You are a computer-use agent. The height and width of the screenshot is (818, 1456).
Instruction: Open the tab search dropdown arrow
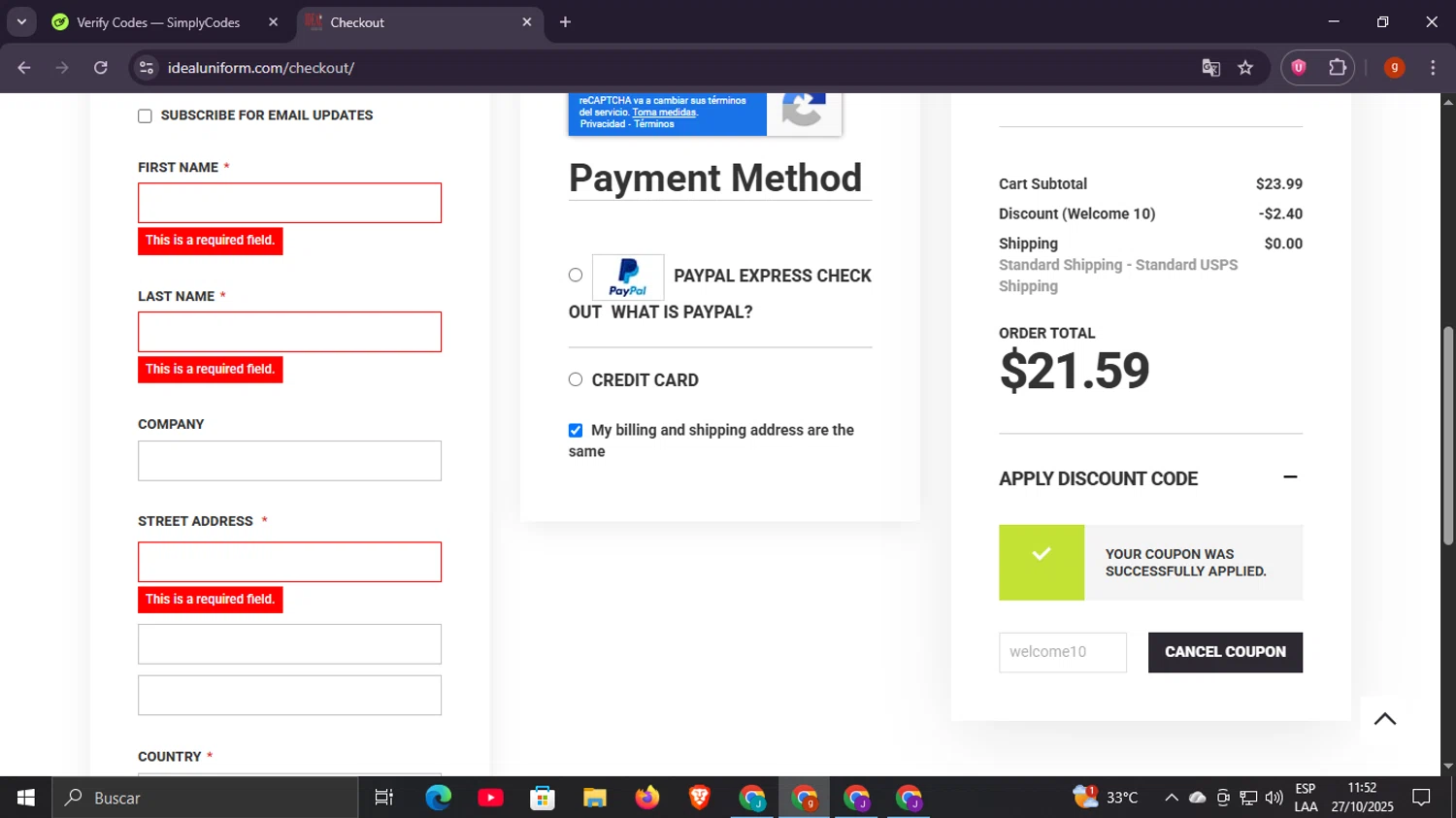coord(21,21)
